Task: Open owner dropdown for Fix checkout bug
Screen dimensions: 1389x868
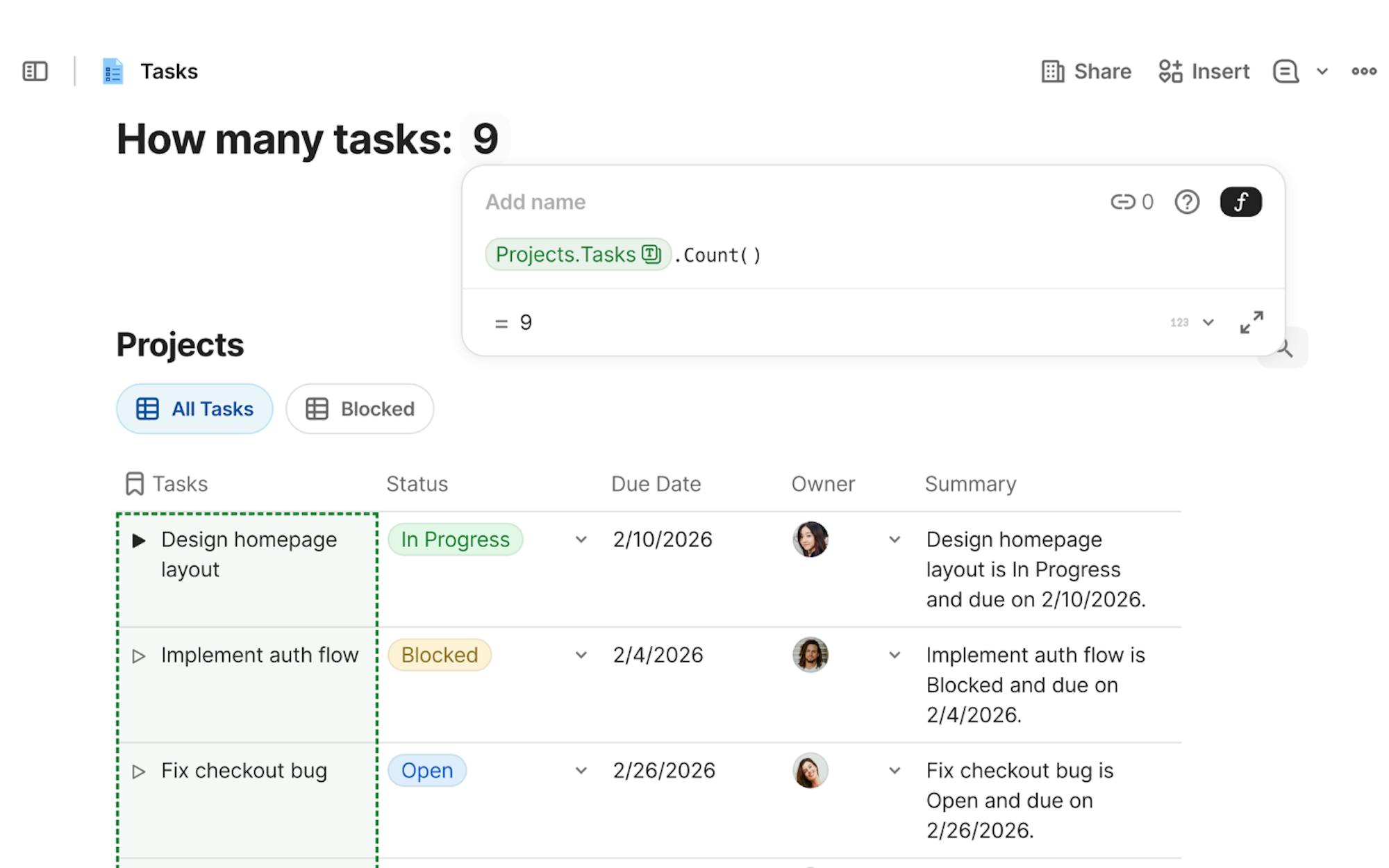Action: pos(895,770)
